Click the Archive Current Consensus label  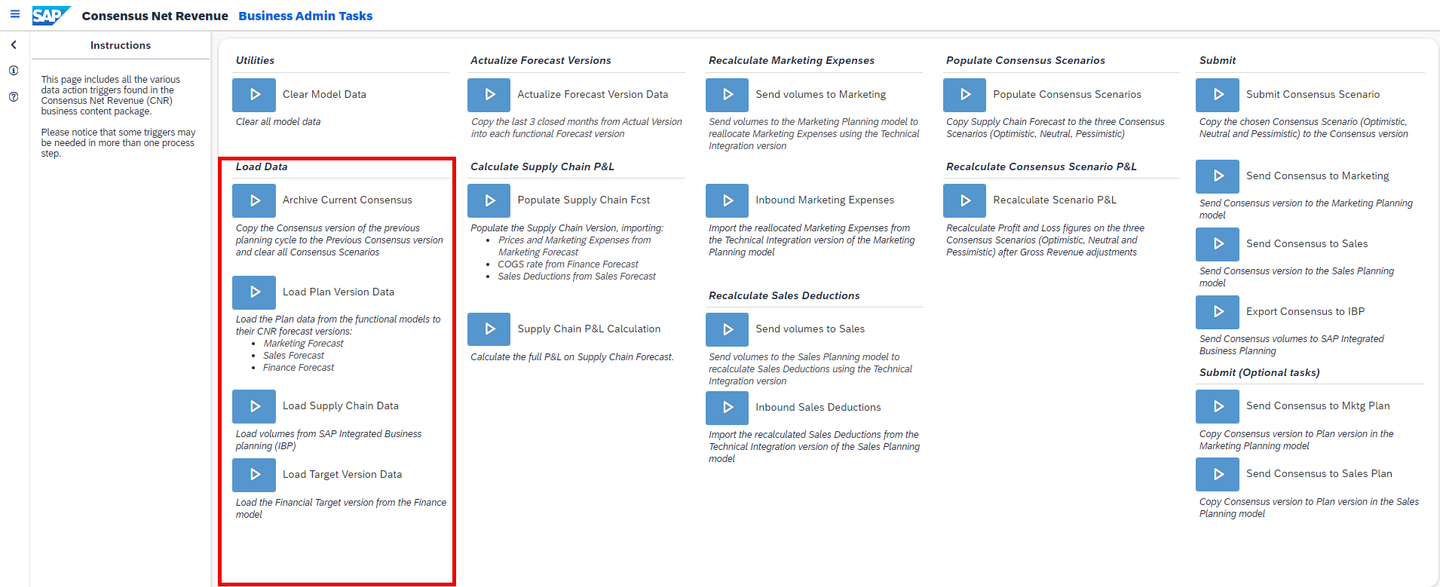(x=347, y=200)
